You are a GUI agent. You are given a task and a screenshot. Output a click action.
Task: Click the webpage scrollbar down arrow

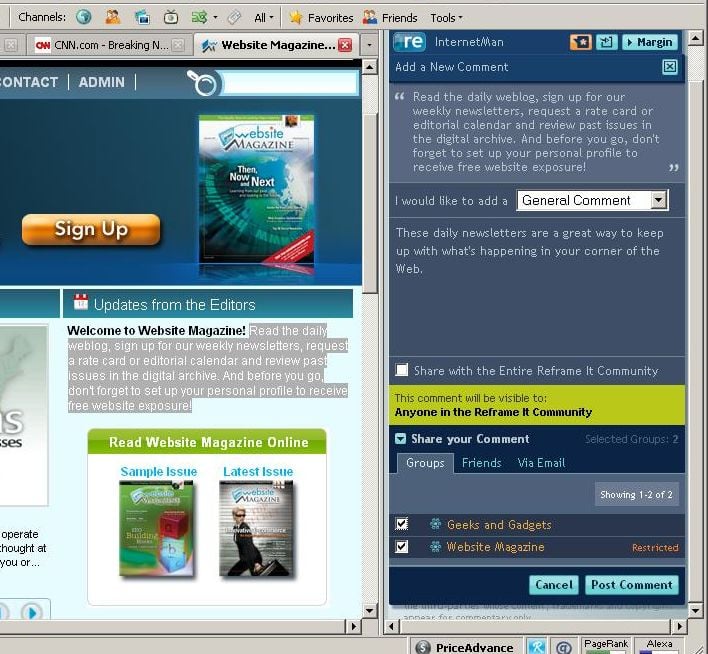370,611
